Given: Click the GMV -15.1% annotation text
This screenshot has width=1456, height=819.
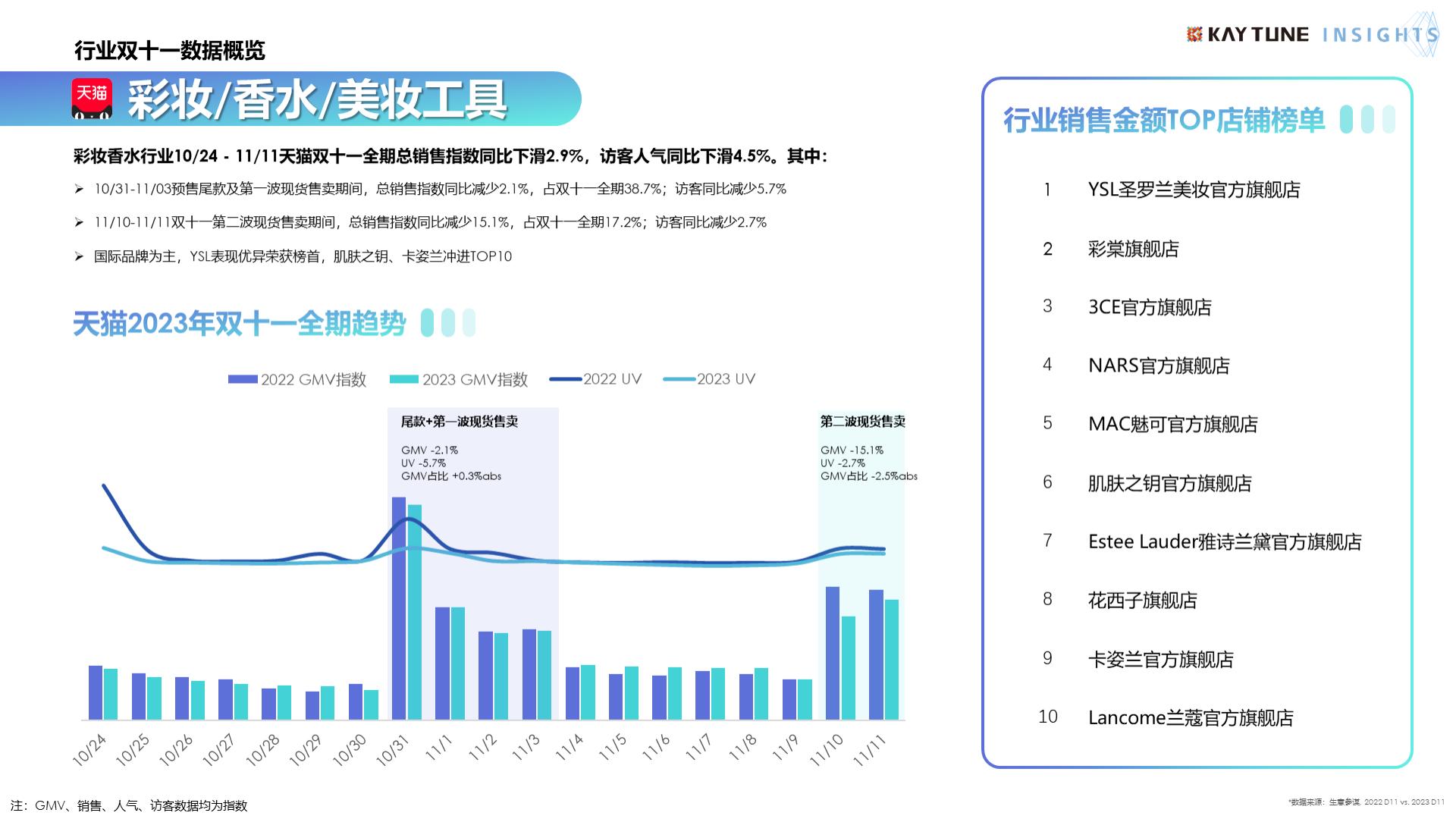Looking at the screenshot, I should pyautogui.click(x=852, y=450).
